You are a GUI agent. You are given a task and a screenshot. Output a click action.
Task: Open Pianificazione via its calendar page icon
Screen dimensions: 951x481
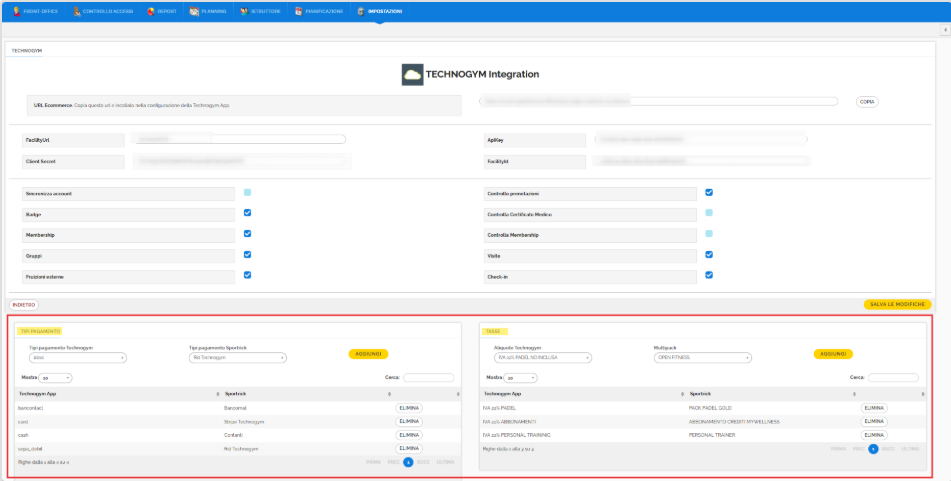click(x=298, y=11)
